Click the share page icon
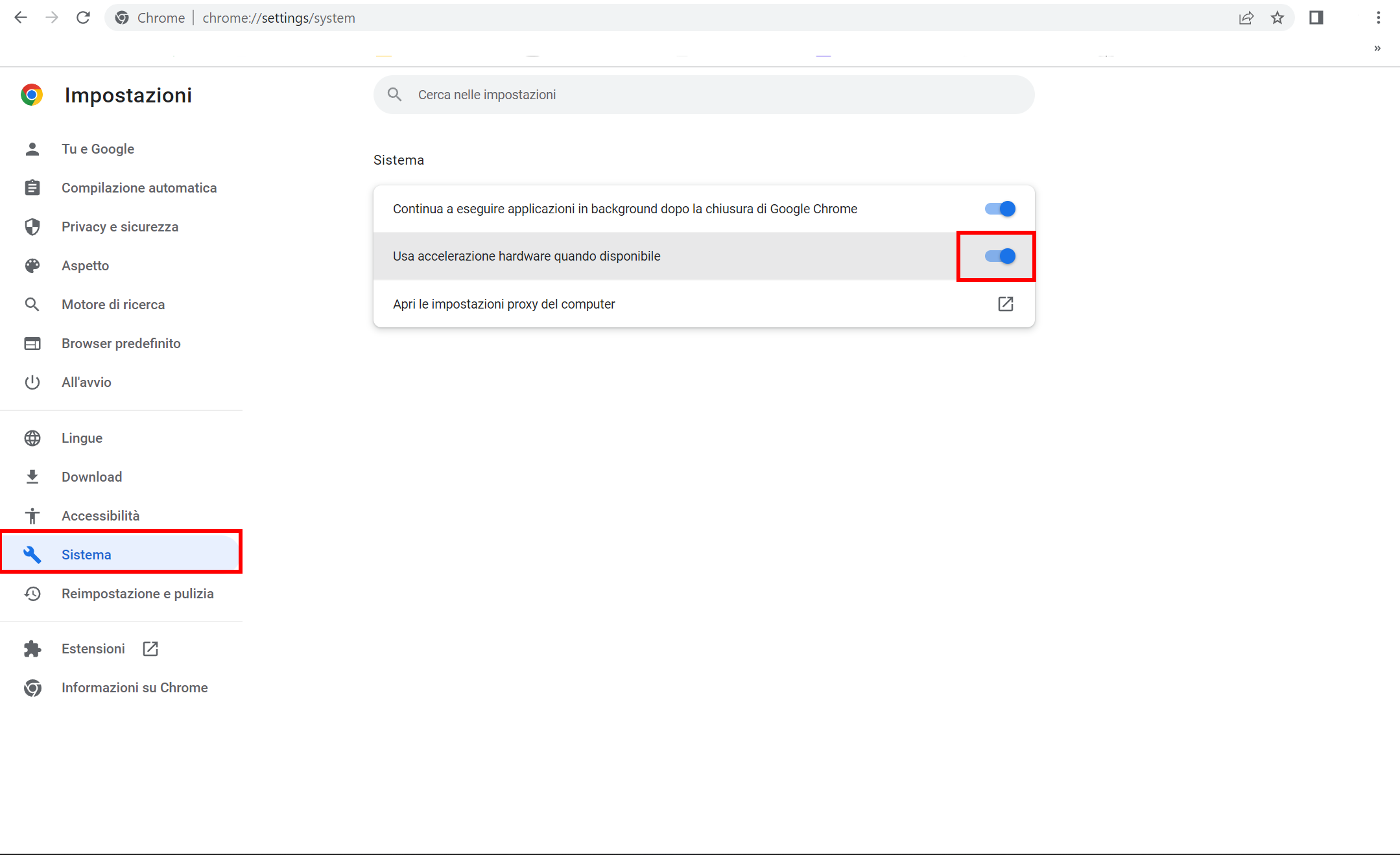The image size is (1400, 855). [x=1246, y=18]
